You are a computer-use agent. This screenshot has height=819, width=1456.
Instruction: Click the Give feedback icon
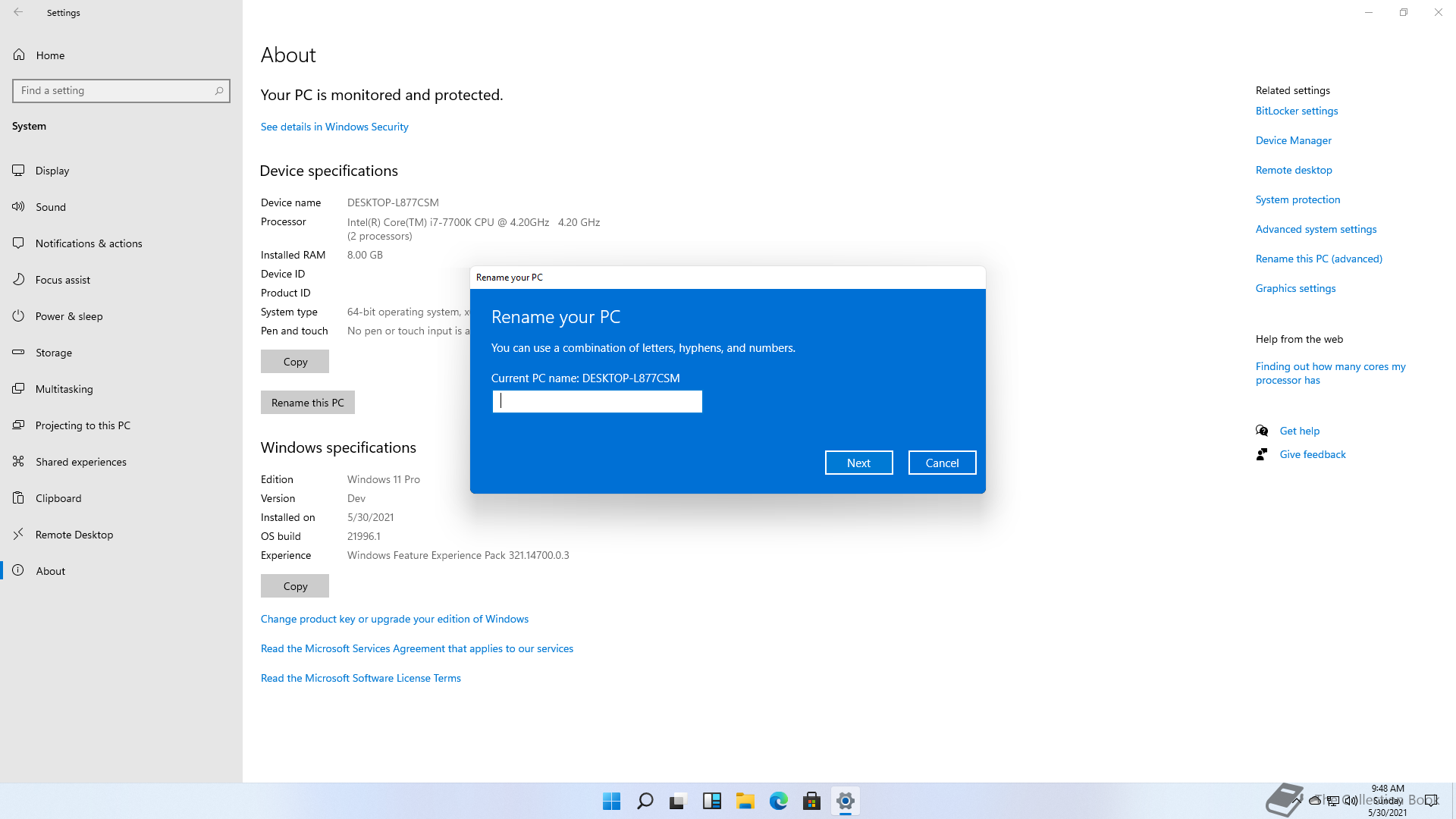pos(1262,454)
